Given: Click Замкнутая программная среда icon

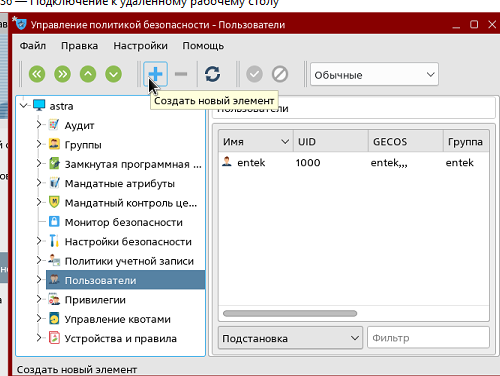Looking at the screenshot, I should [54, 163].
